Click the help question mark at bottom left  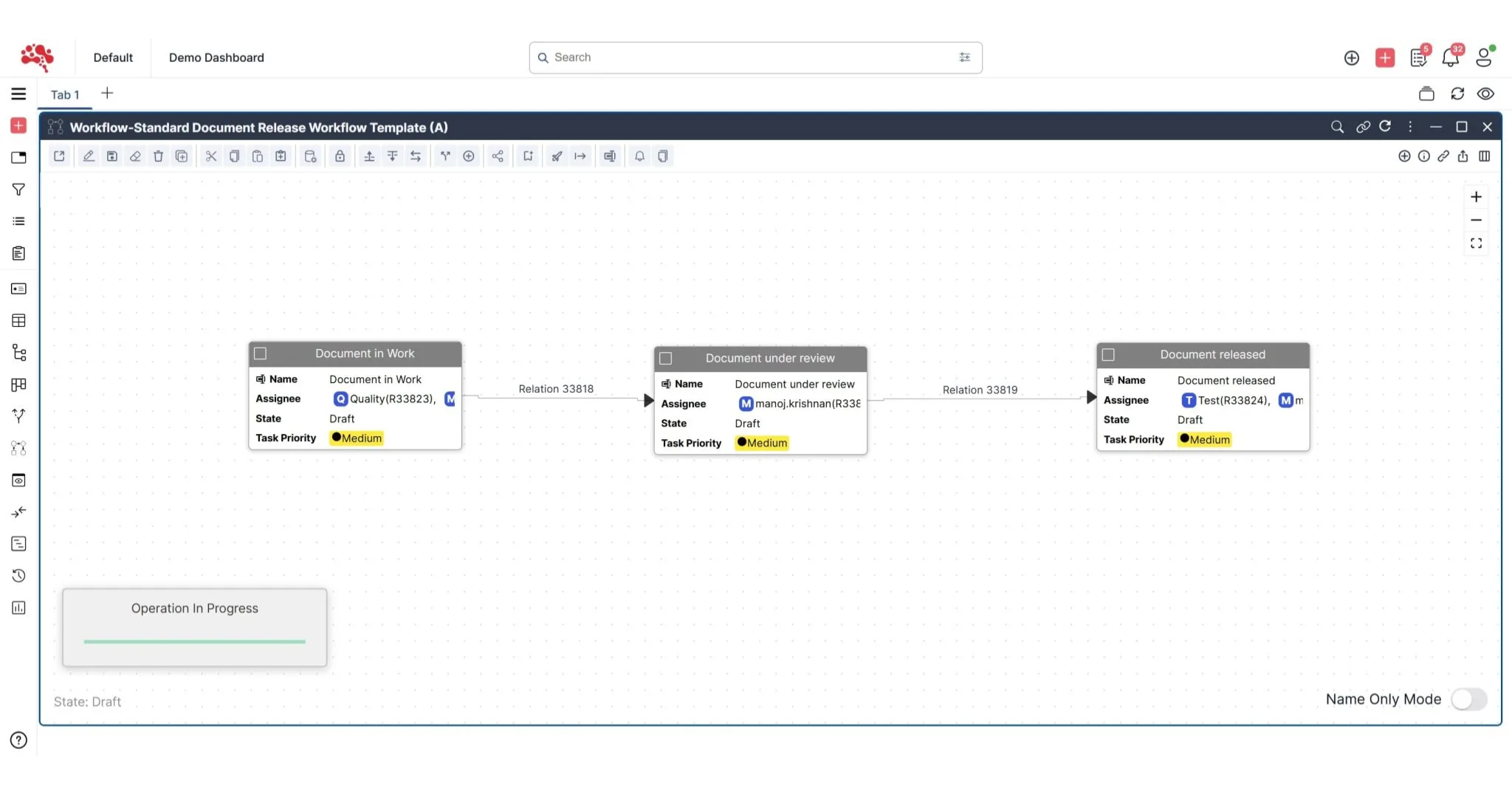tap(18, 740)
